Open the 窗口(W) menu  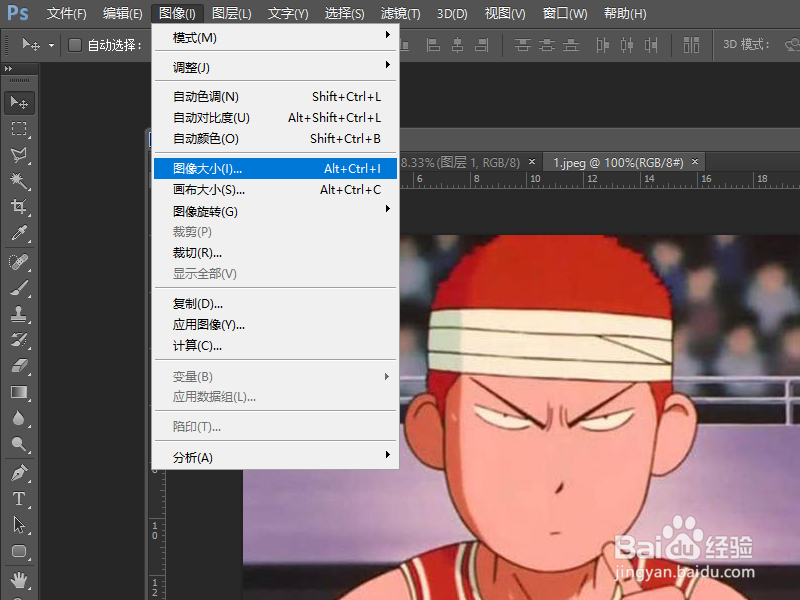click(x=565, y=13)
